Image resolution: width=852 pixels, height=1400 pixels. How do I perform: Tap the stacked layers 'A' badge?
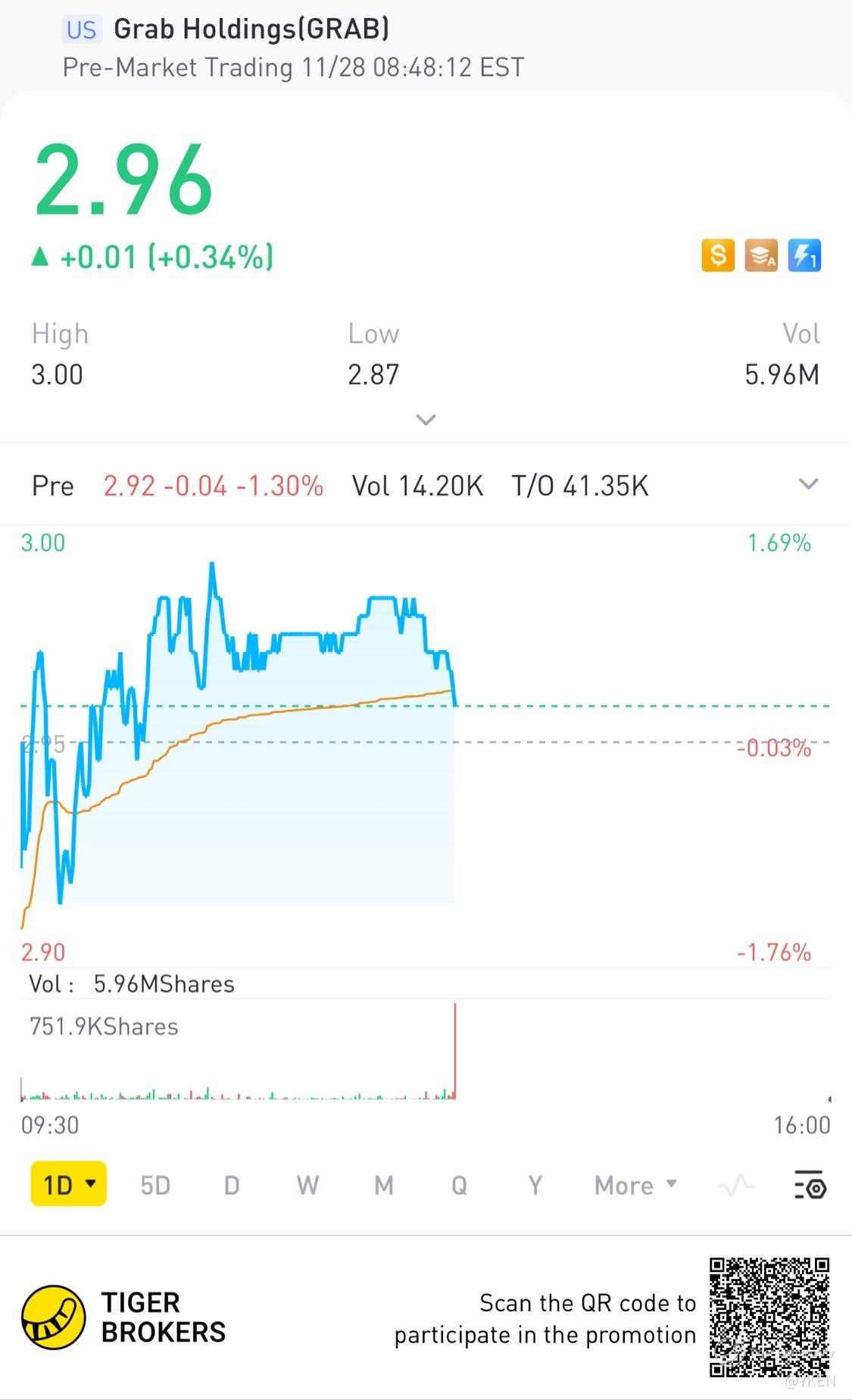tap(761, 255)
